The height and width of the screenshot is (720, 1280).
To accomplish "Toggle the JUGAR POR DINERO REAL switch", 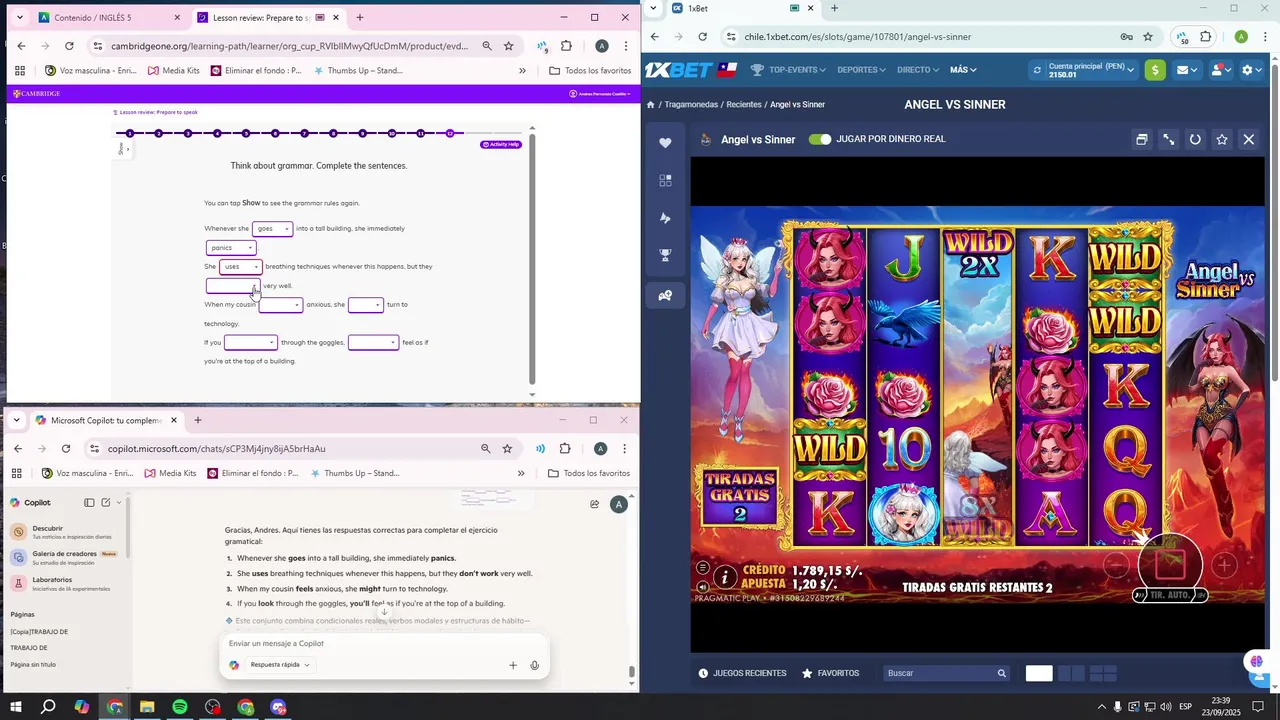I will coord(820,139).
